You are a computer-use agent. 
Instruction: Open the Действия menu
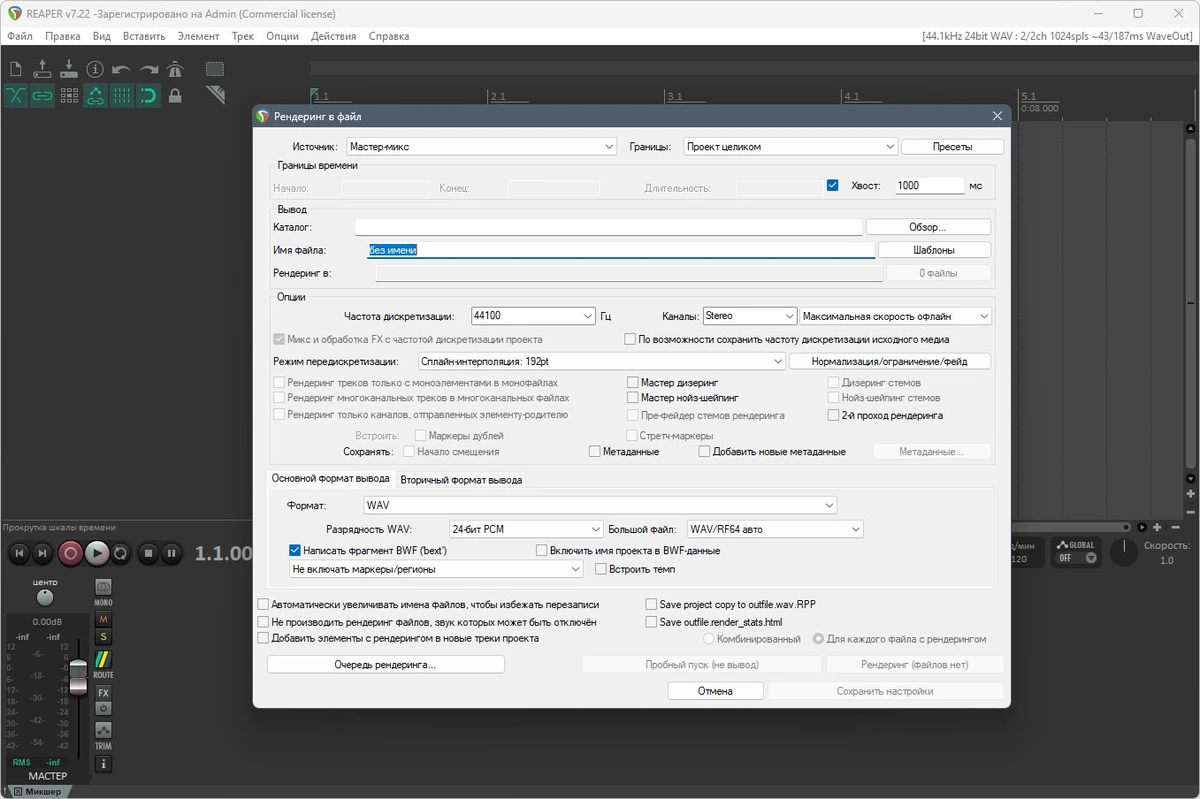click(334, 36)
